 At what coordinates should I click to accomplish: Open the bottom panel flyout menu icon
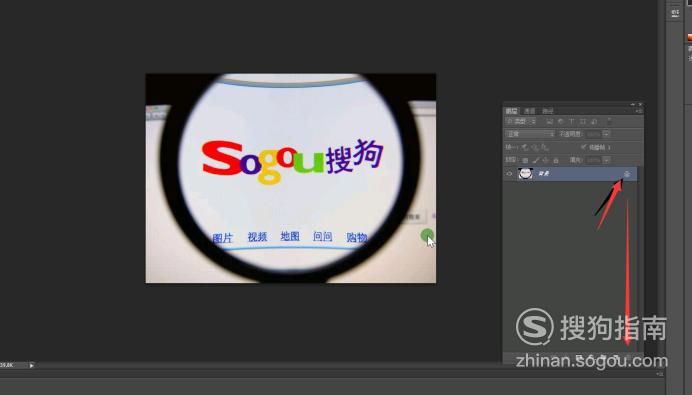(660, 374)
